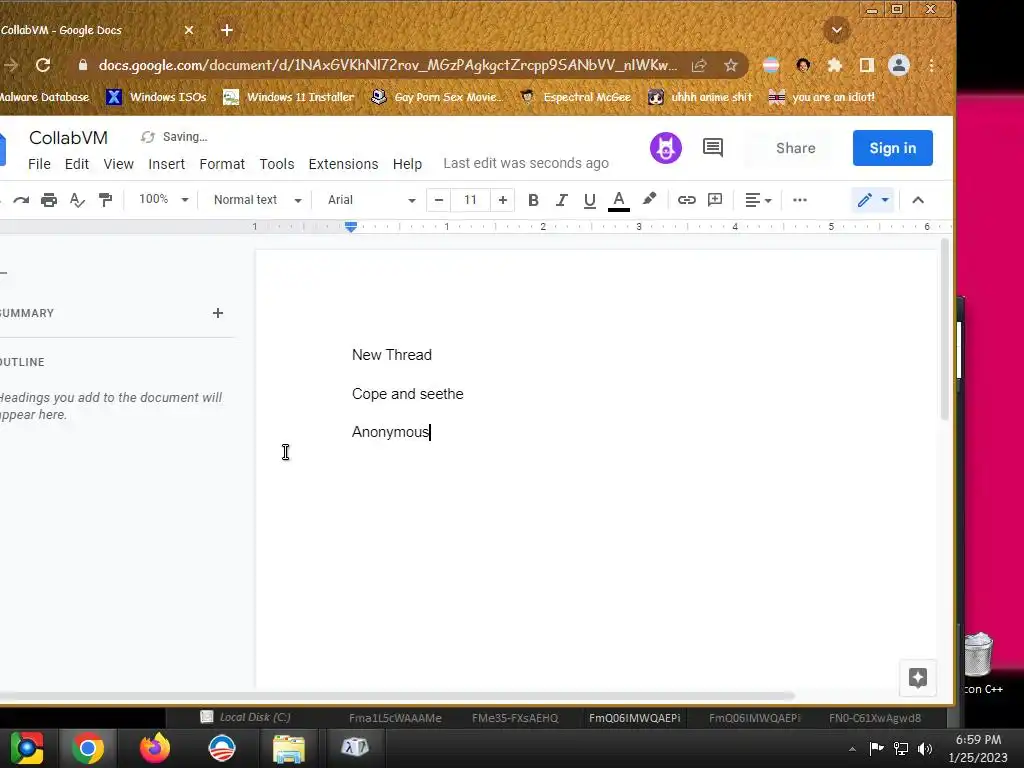Open the text color picker

(618, 200)
